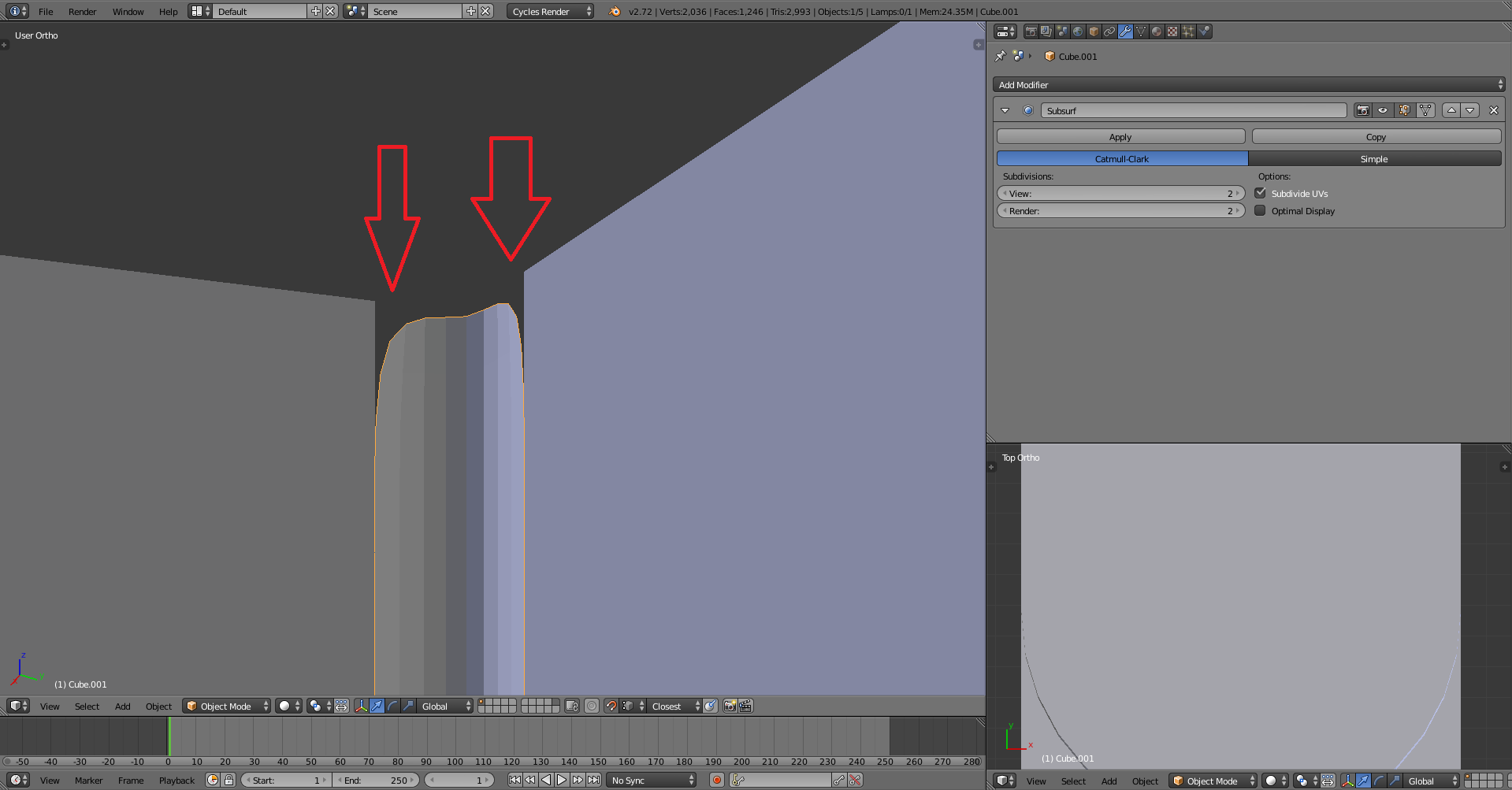The height and width of the screenshot is (790, 1512).
Task: Toggle the timeline range lock icon
Action: coord(228,780)
